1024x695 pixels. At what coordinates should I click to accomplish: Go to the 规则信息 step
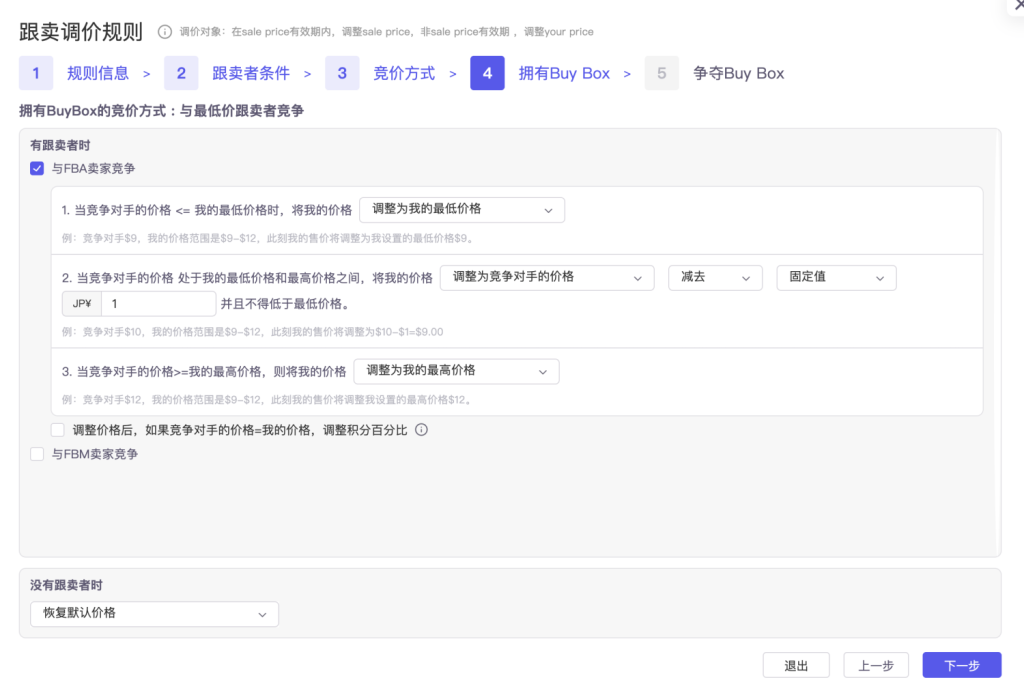[98, 73]
